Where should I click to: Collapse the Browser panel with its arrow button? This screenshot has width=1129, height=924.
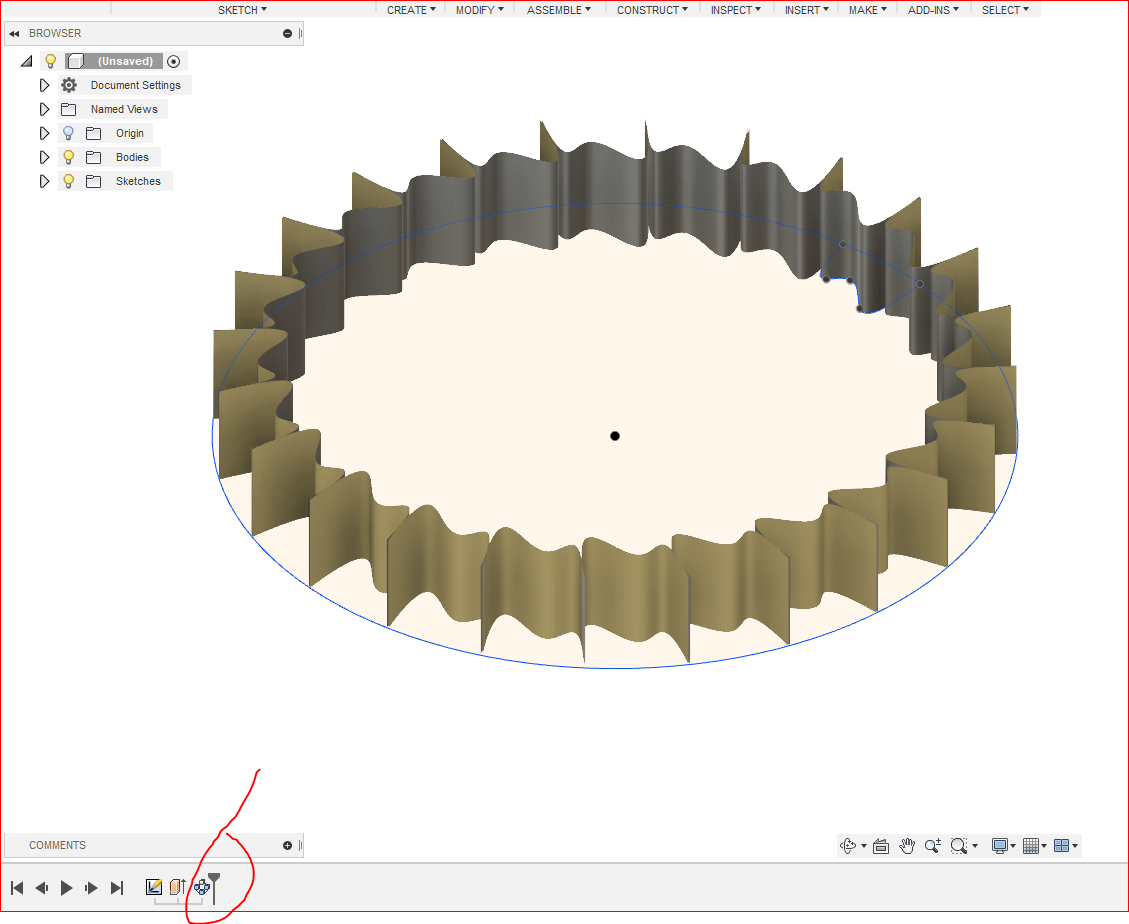point(14,33)
